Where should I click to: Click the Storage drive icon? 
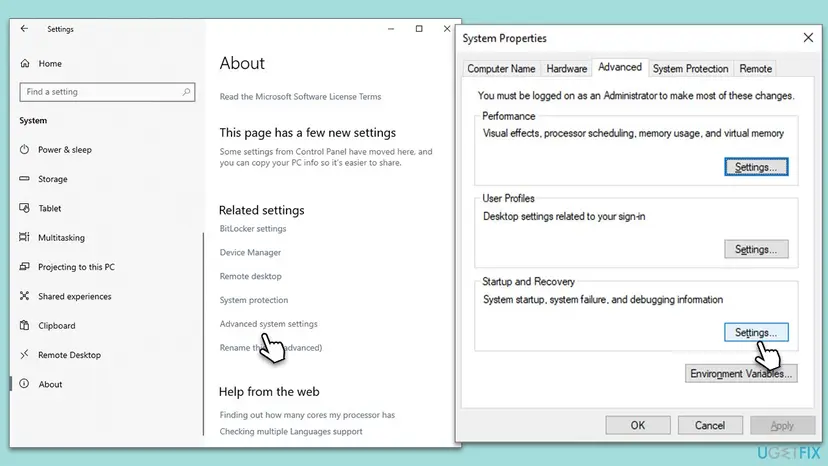pos(24,179)
